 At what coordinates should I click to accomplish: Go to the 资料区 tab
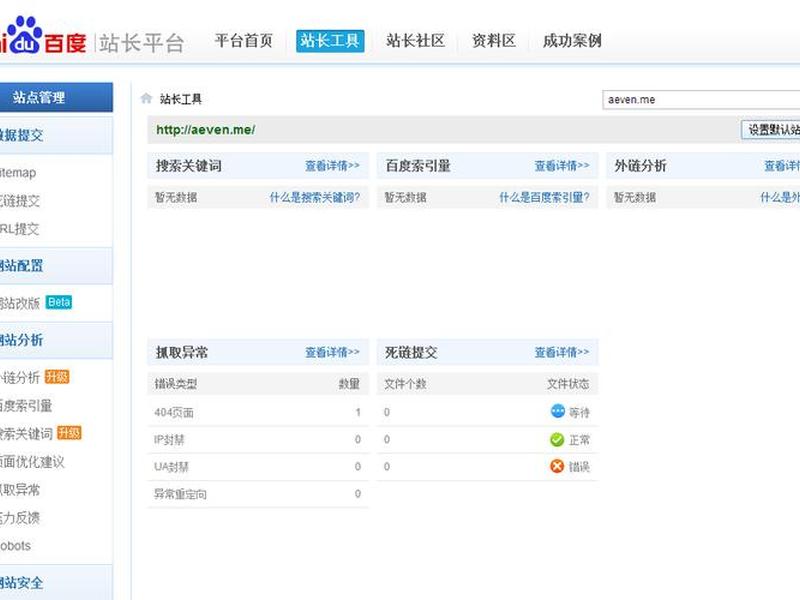[x=494, y=41]
